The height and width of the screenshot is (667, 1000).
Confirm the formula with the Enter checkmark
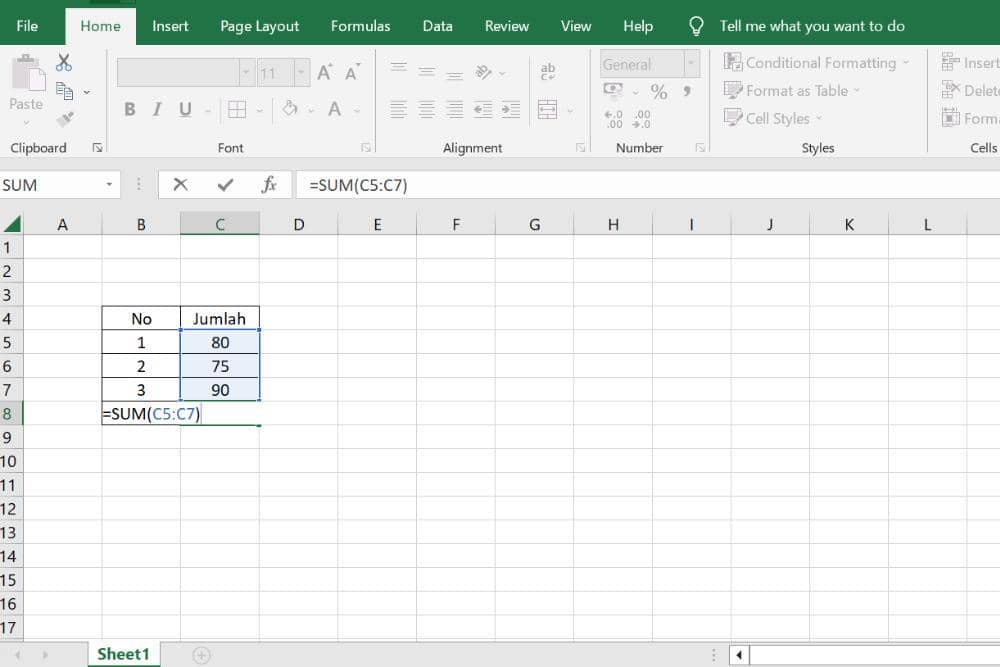click(225, 185)
